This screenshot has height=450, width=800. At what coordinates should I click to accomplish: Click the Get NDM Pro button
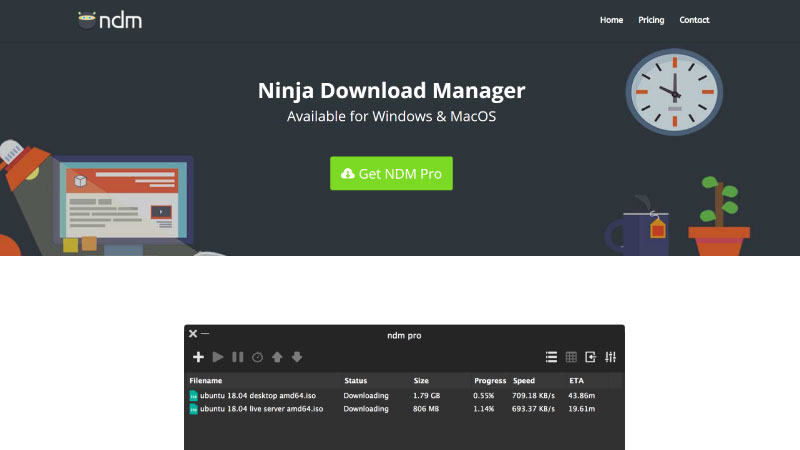coord(391,173)
